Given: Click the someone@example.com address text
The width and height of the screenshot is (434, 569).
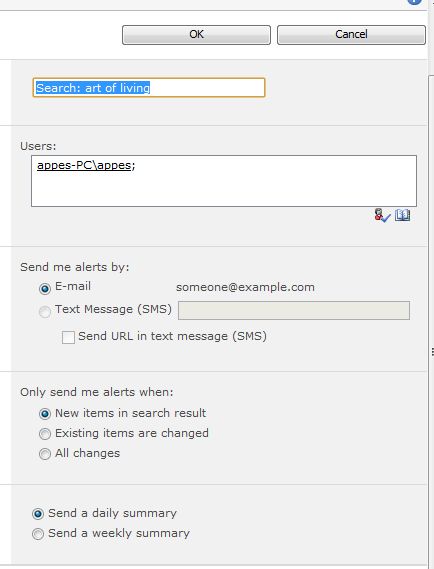Looking at the screenshot, I should coord(245,287).
